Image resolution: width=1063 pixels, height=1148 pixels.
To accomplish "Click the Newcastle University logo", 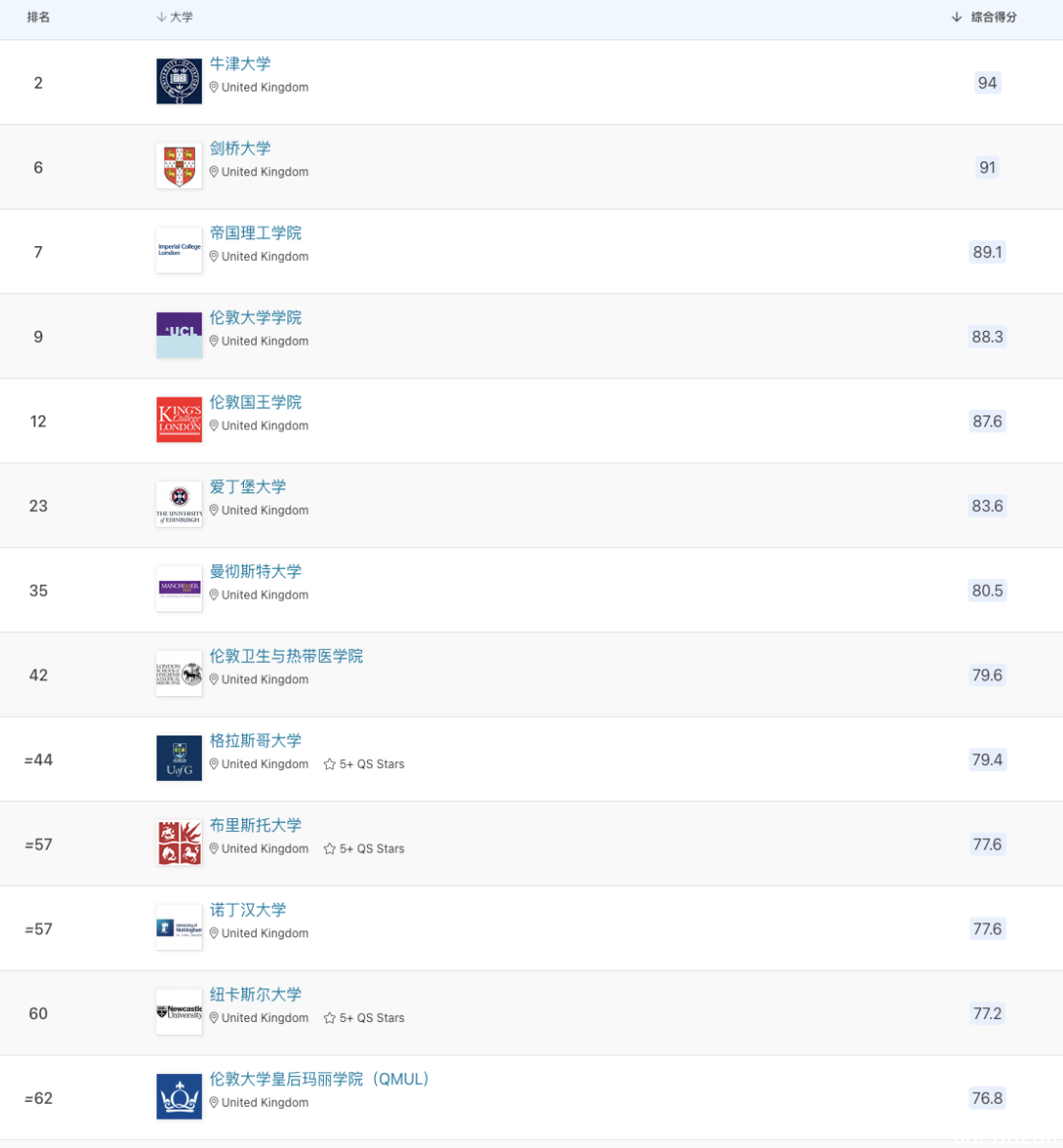I will (179, 1013).
